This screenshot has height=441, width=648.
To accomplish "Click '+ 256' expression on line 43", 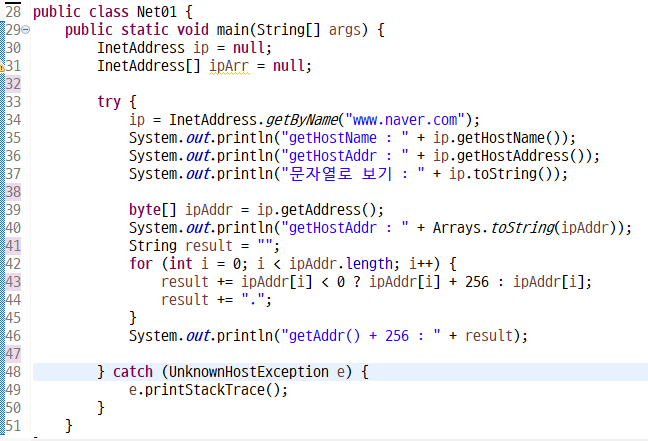I will [x=469, y=282].
